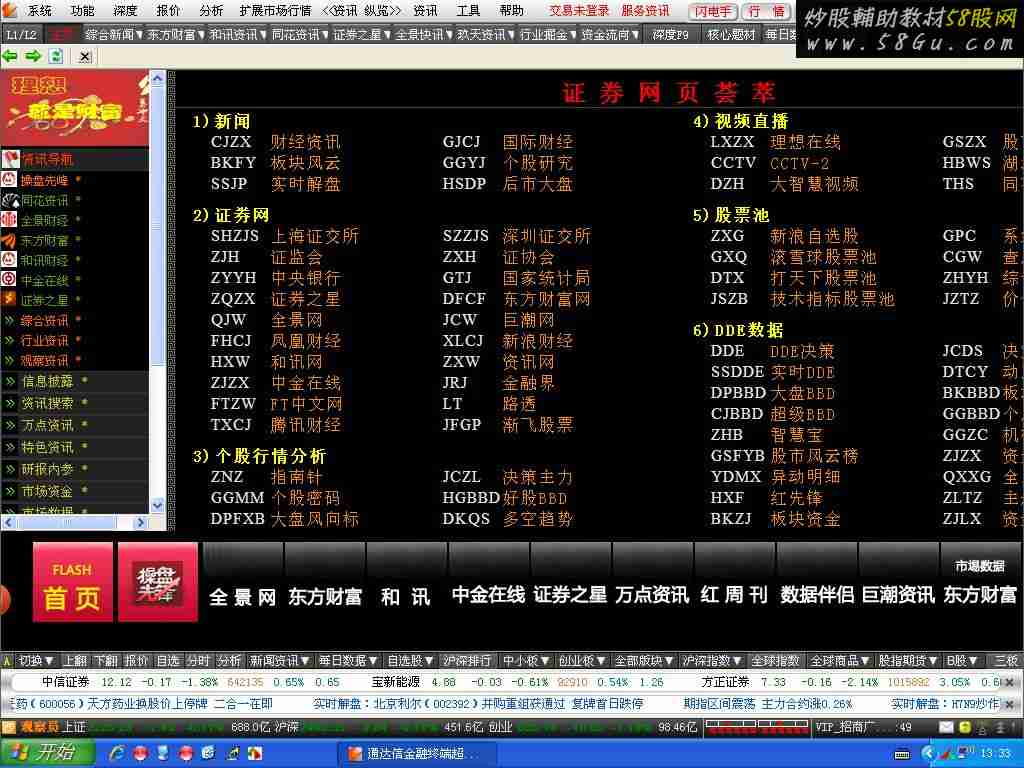The width and height of the screenshot is (1024, 768).
Task: Click the 证券之星 sidebar icon
Action: [9, 299]
